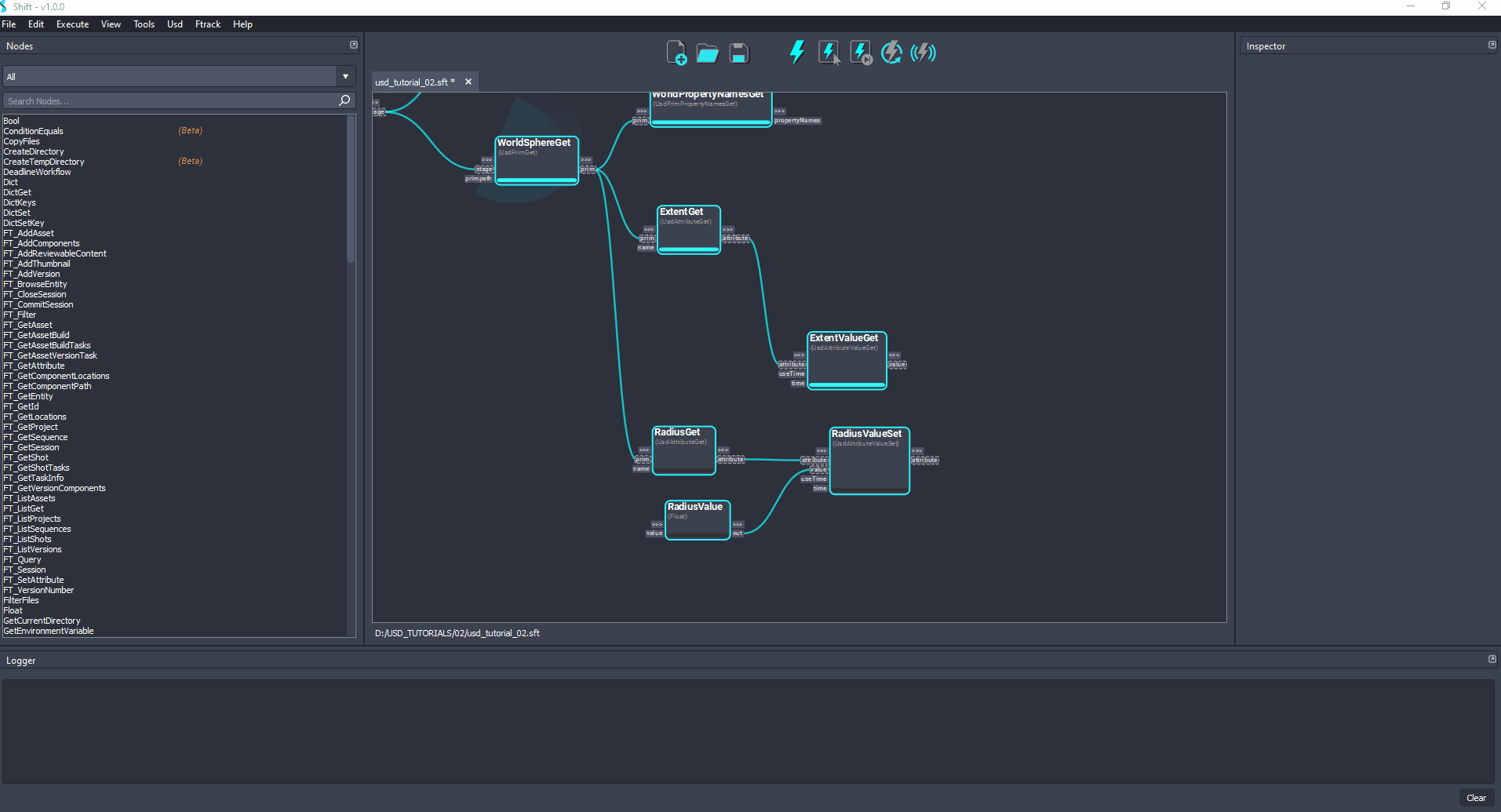Execute only the selected node

(829, 52)
